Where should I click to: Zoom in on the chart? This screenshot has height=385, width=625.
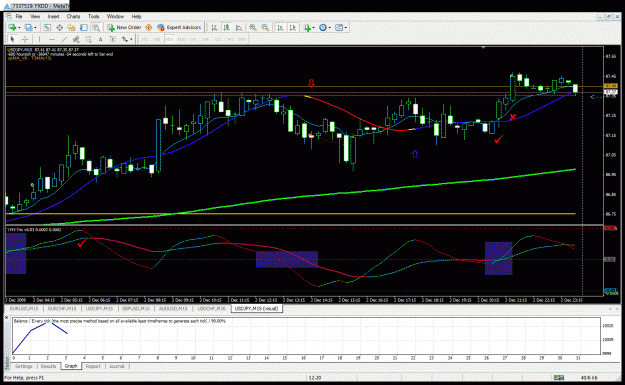pos(253,28)
